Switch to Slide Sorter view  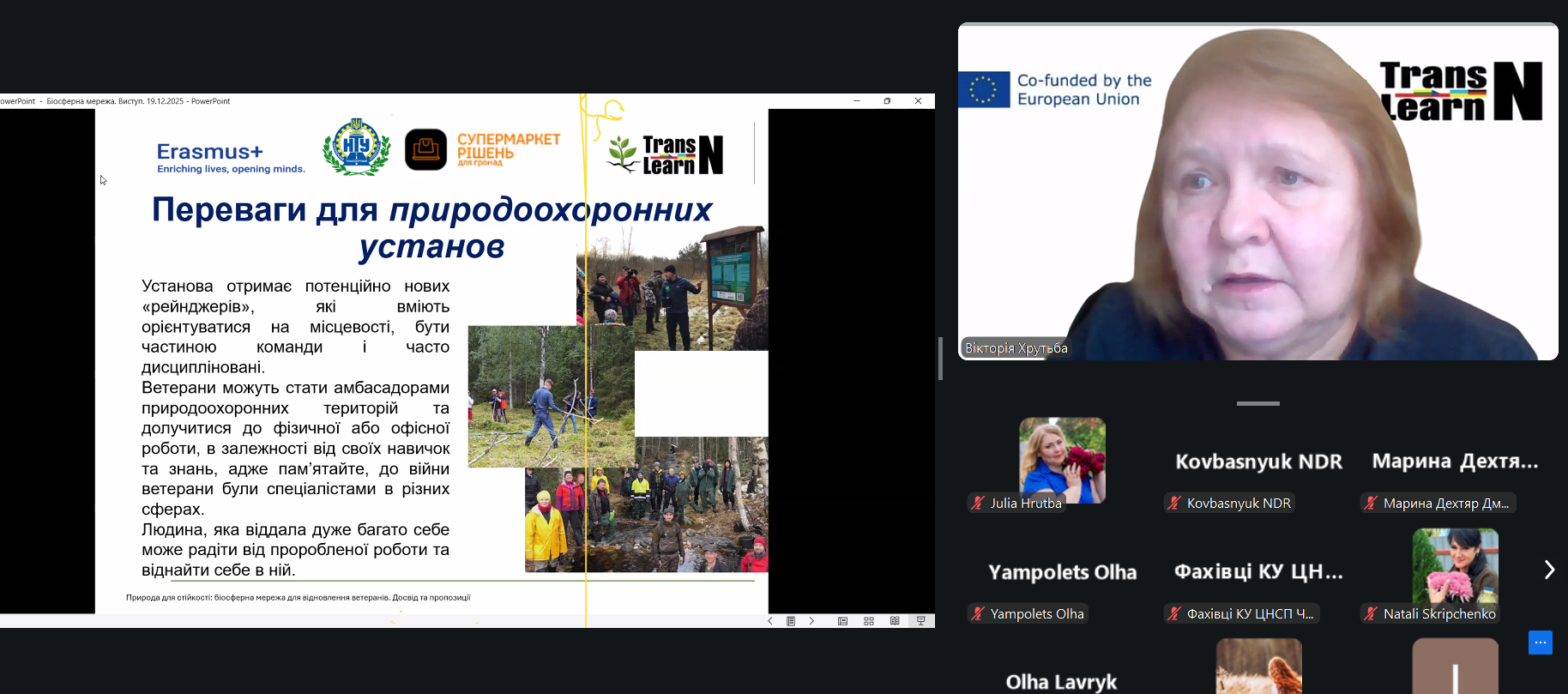pos(869,621)
